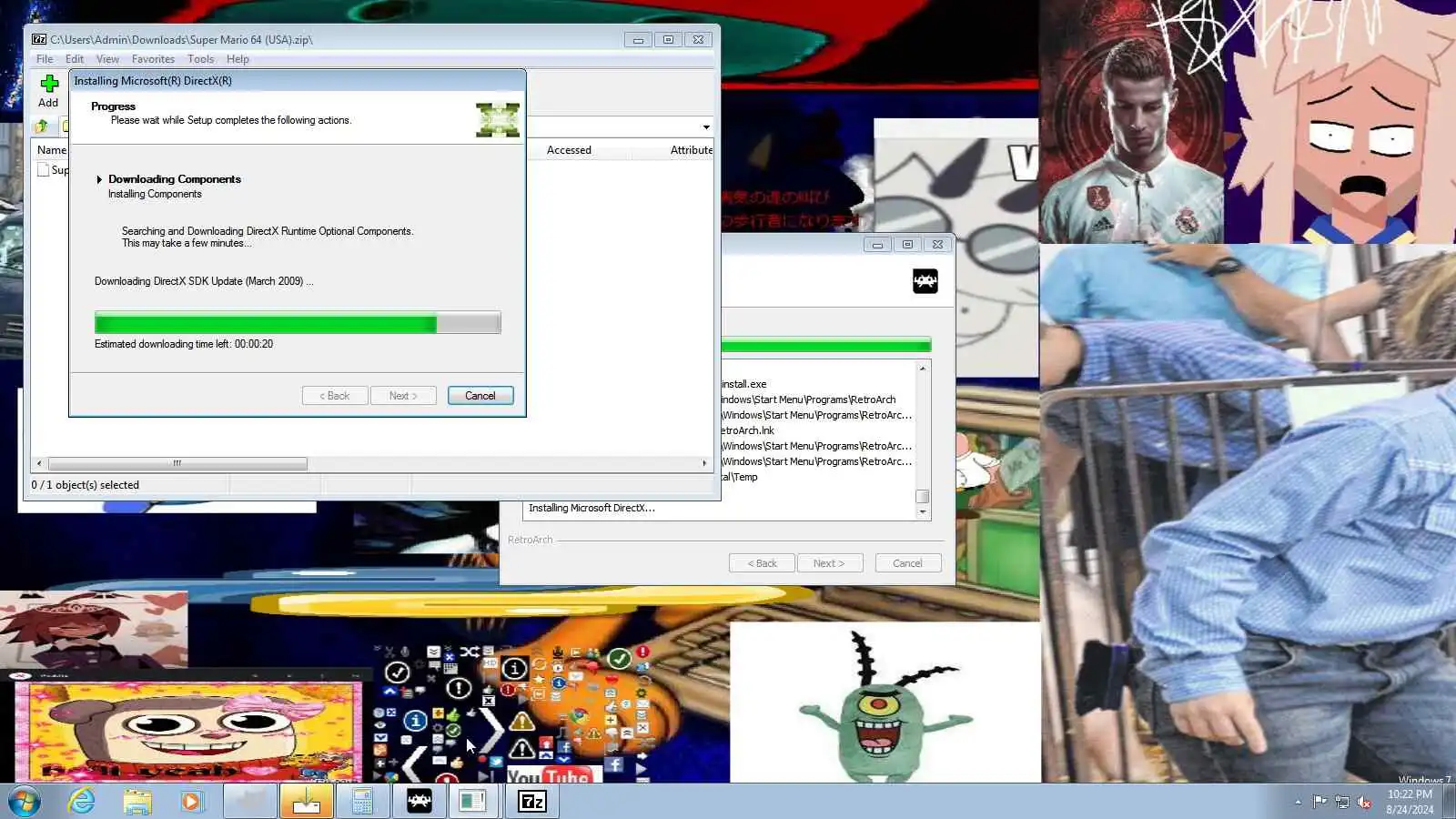
Task: Open the Favorites menu in 7-Zip
Action: (153, 59)
